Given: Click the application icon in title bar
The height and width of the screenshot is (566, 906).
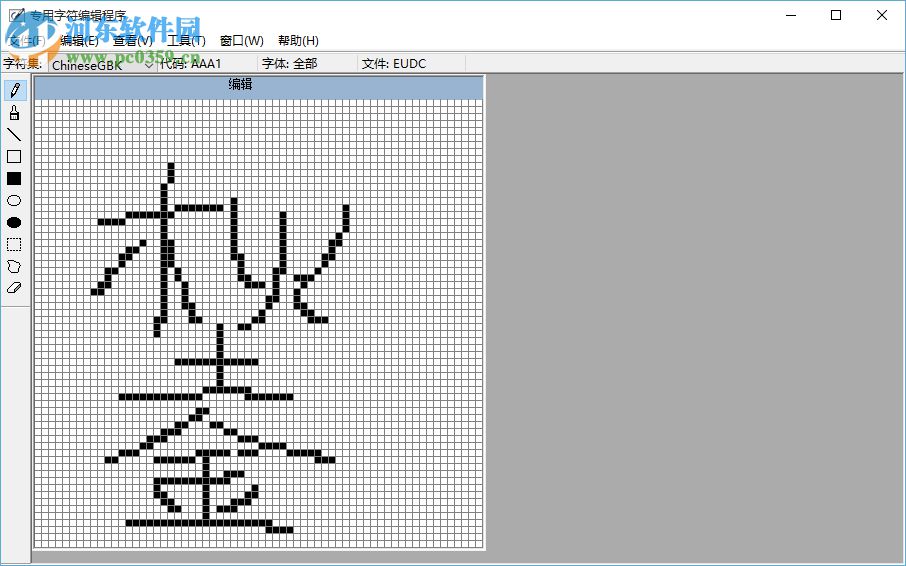Looking at the screenshot, I should point(17,16).
